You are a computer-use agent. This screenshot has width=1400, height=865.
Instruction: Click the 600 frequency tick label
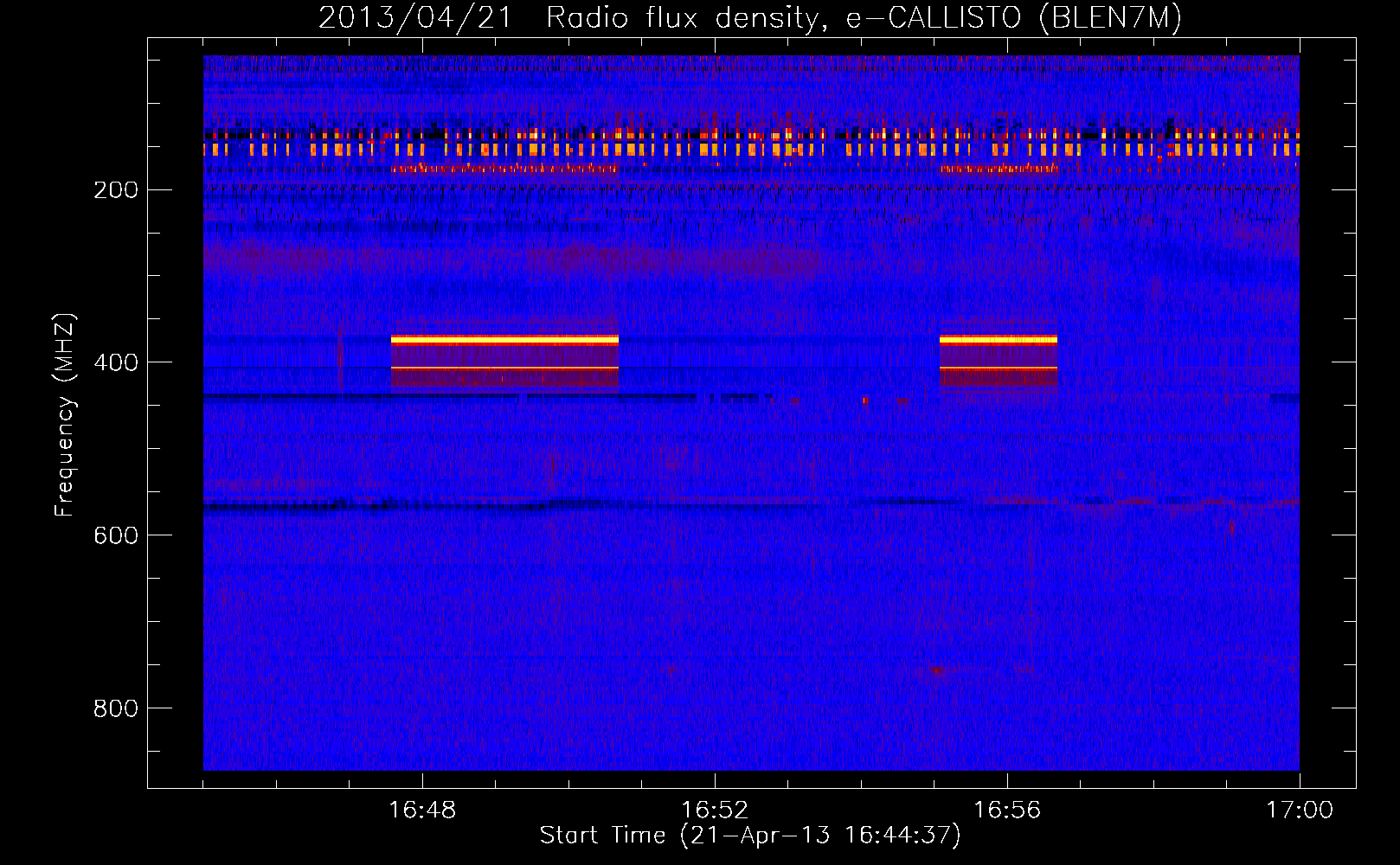point(116,535)
